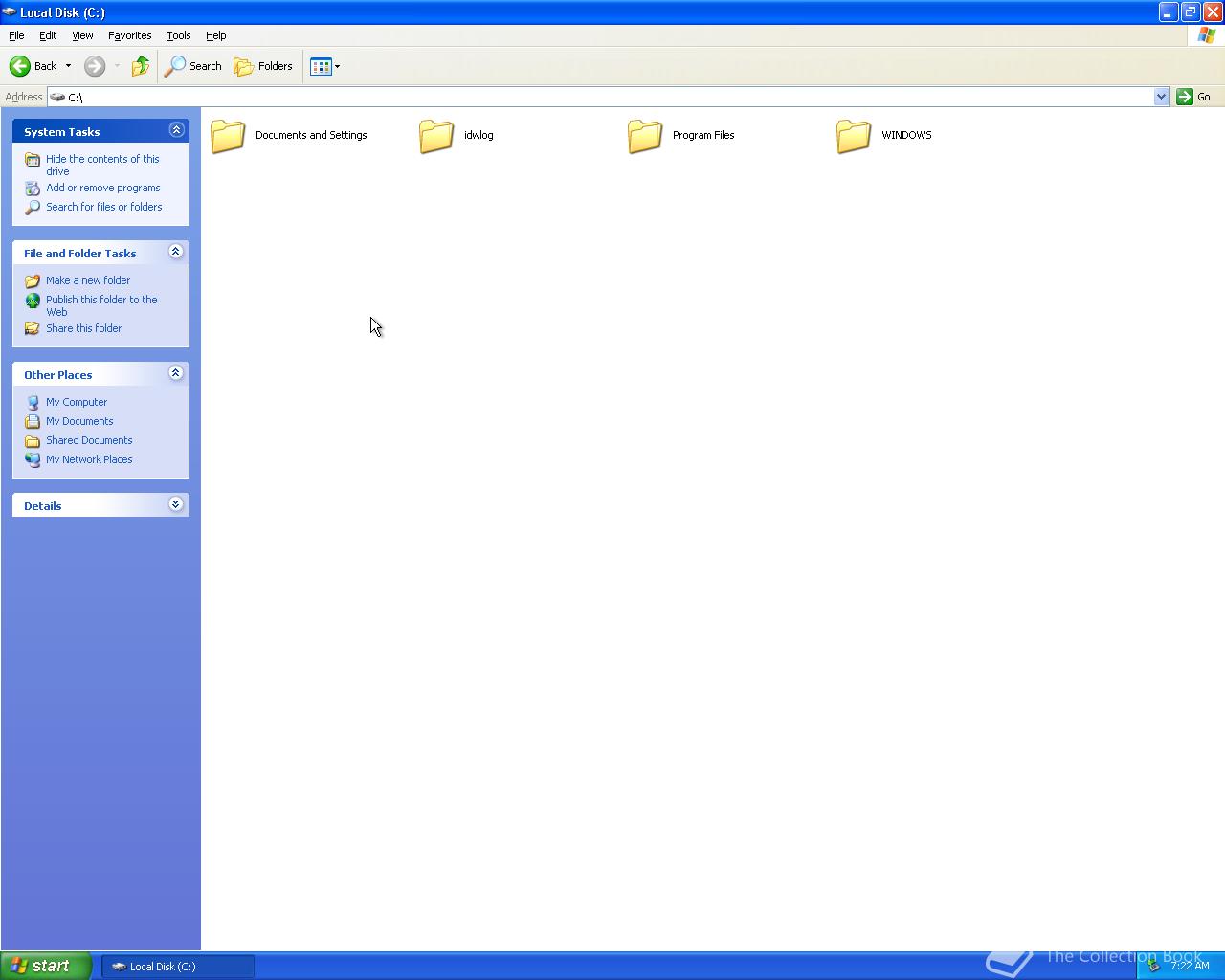Click the WINDOWS folder name label

click(x=906, y=135)
